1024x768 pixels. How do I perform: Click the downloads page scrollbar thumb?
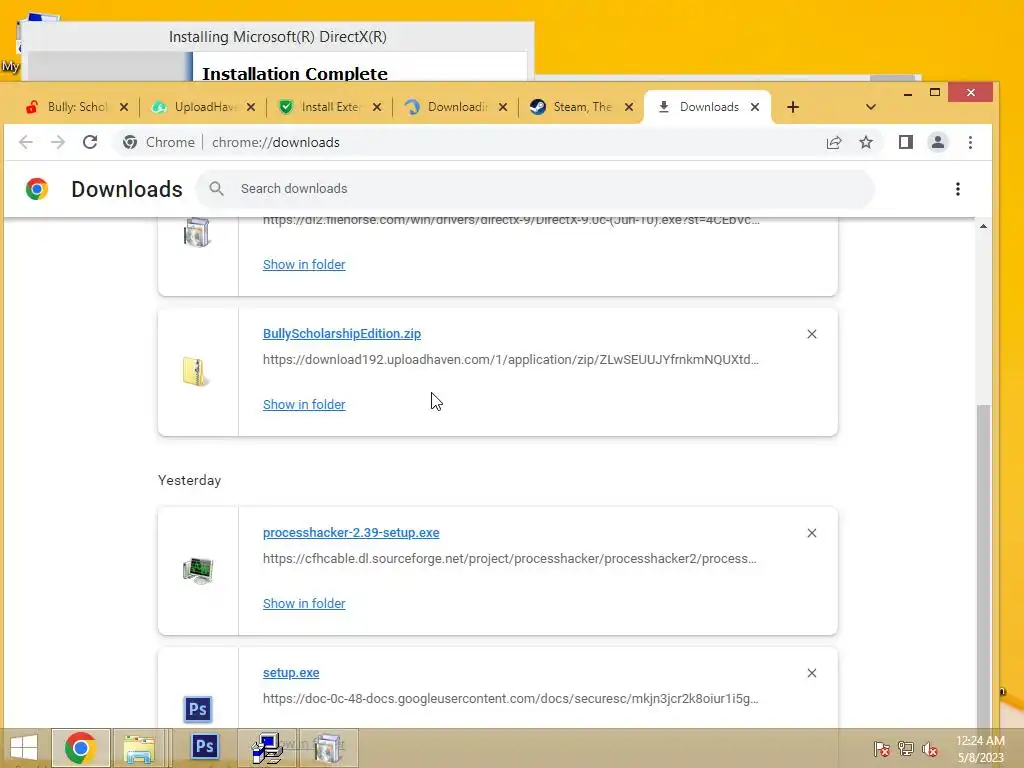(984, 565)
